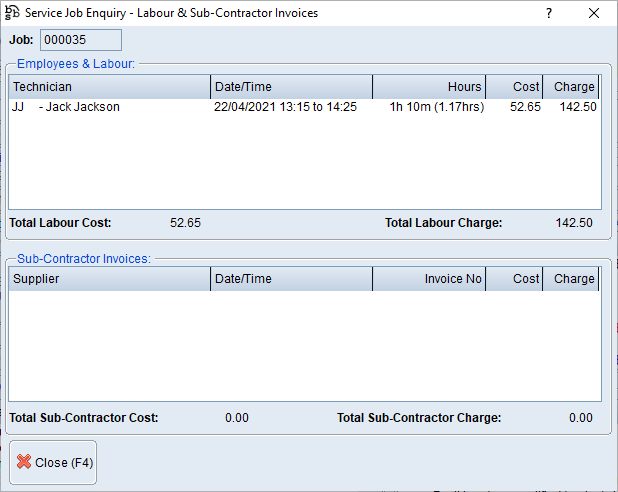Image resolution: width=618 pixels, height=492 pixels.
Task: Click the red X icon on Close button
Action: pos(24,463)
